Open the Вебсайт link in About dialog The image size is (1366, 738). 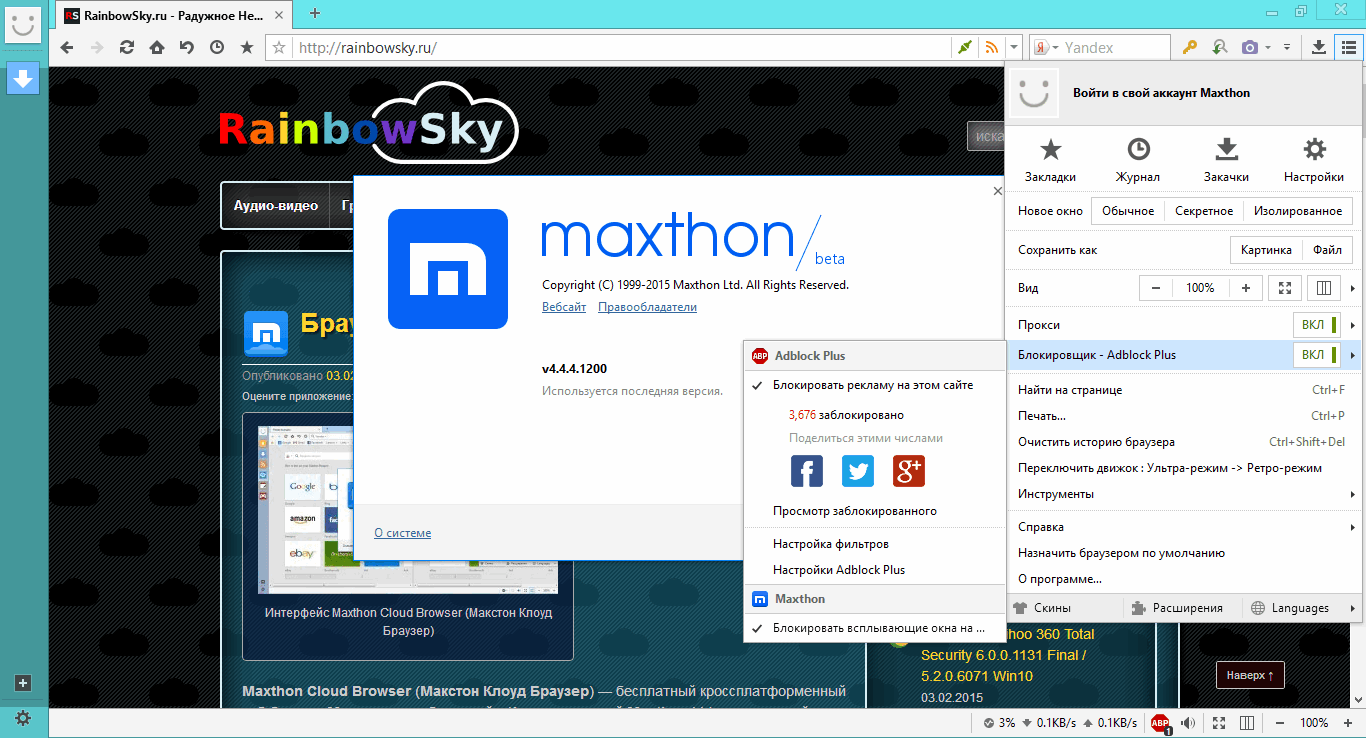coord(564,307)
